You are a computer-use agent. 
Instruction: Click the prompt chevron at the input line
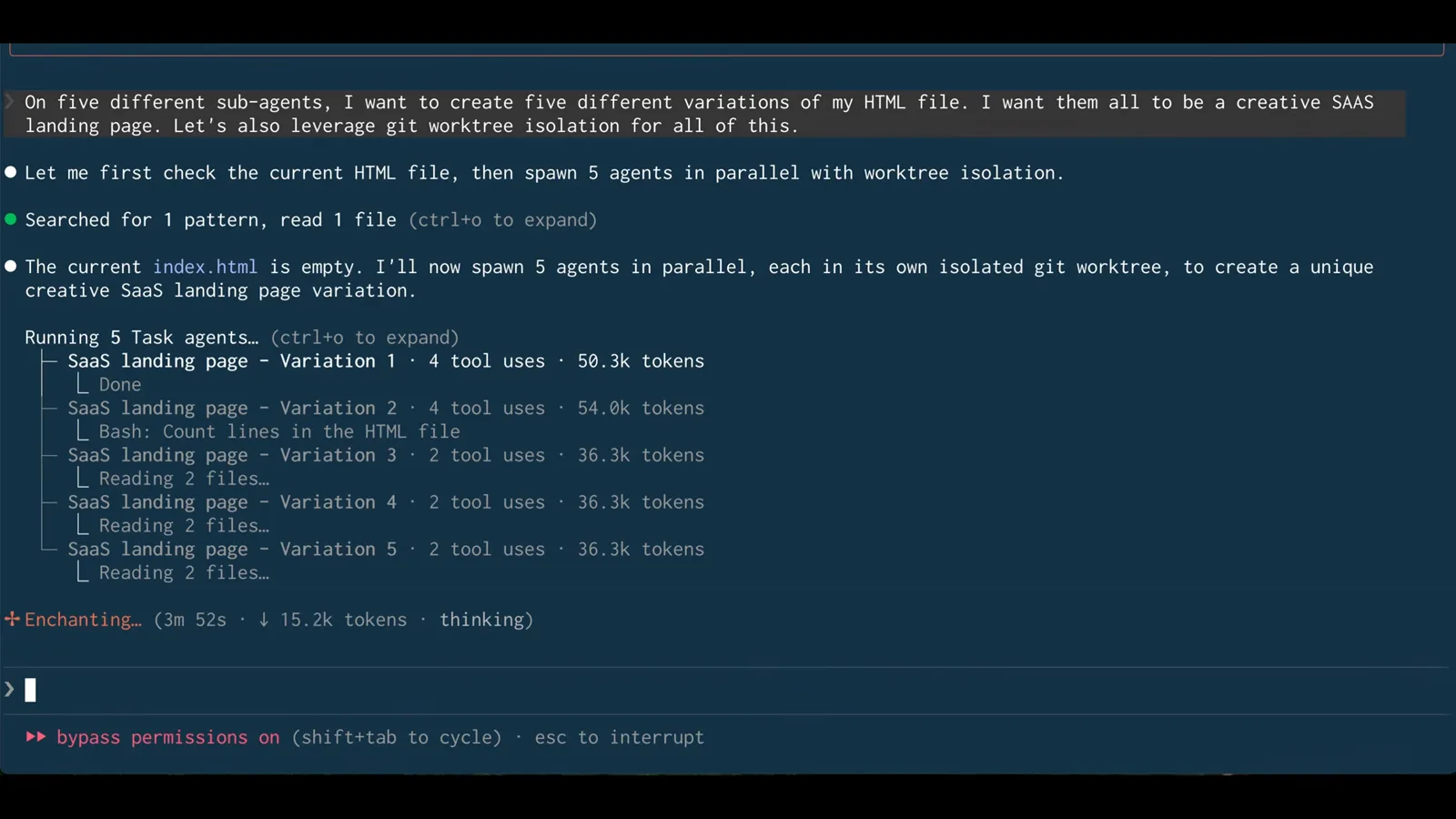pyautogui.click(x=10, y=690)
